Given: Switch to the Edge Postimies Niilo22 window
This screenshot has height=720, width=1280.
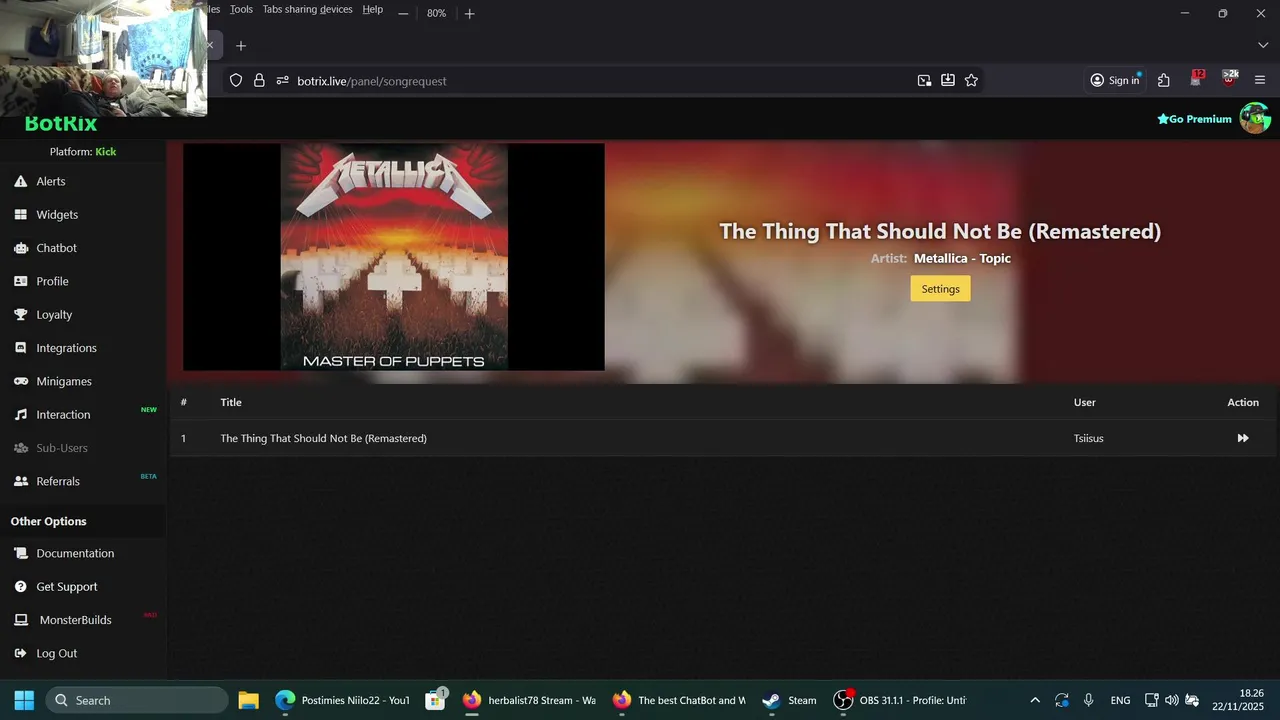Looking at the screenshot, I should tap(343, 700).
